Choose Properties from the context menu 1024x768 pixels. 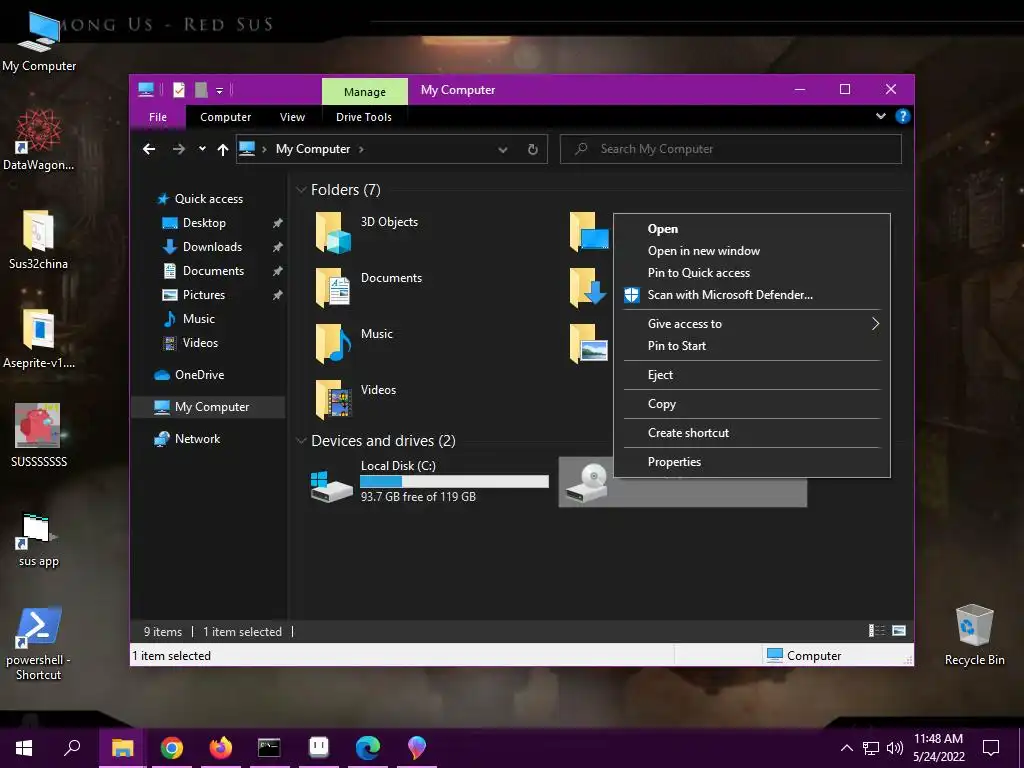tap(752, 462)
